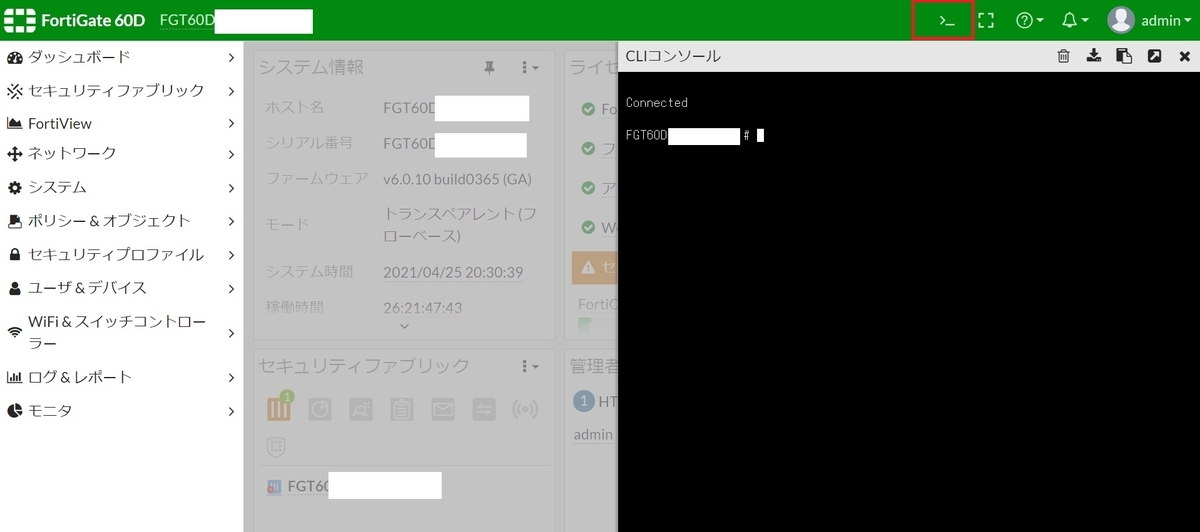Click the admin entry in 管理者 widget
This screenshot has width=1200, height=532.
(593, 435)
